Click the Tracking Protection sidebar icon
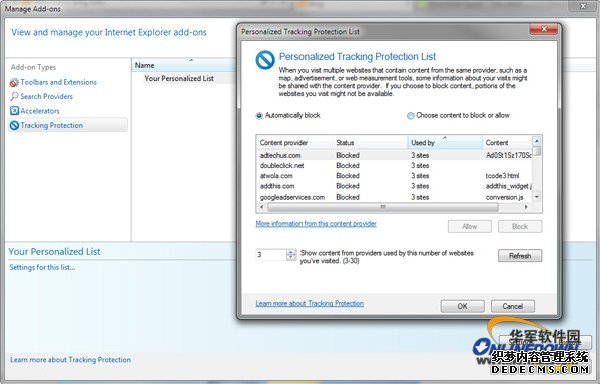Viewport: 600px width, 384px height. [x=14, y=125]
